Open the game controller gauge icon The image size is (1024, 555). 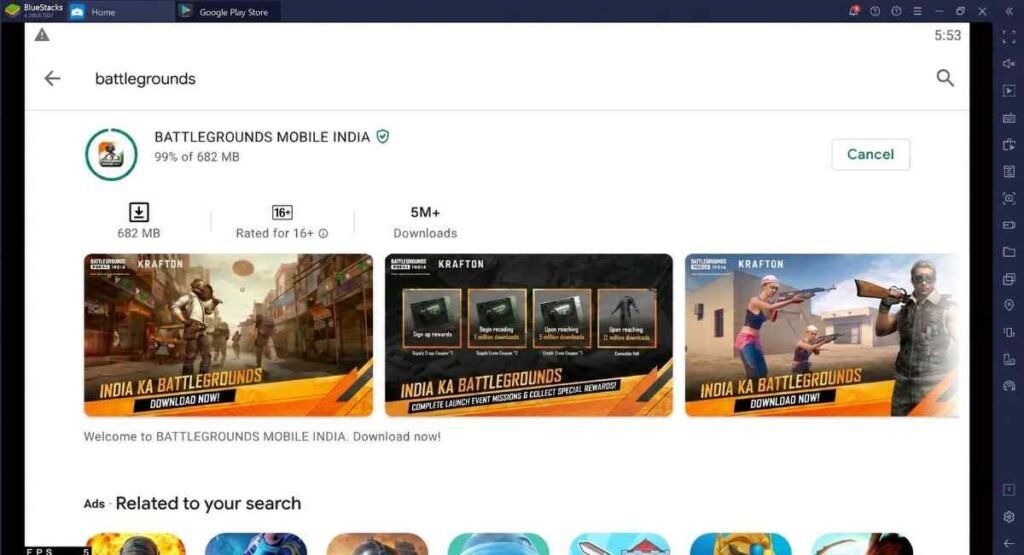[x=1009, y=386]
